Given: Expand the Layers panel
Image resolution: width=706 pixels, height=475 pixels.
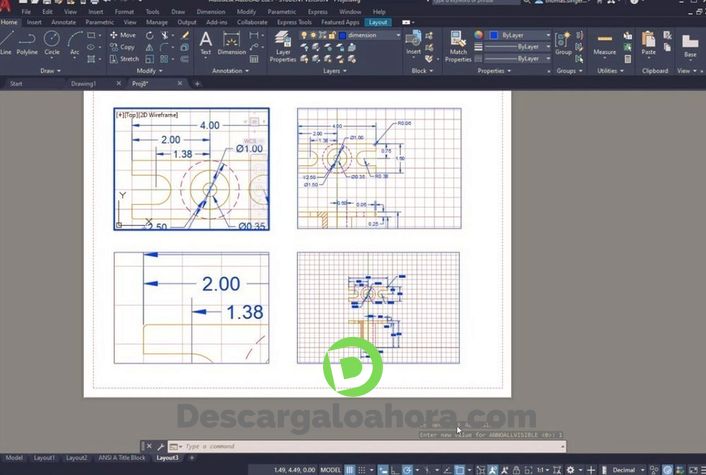Looking at the screenshot, I should (335, 71).
